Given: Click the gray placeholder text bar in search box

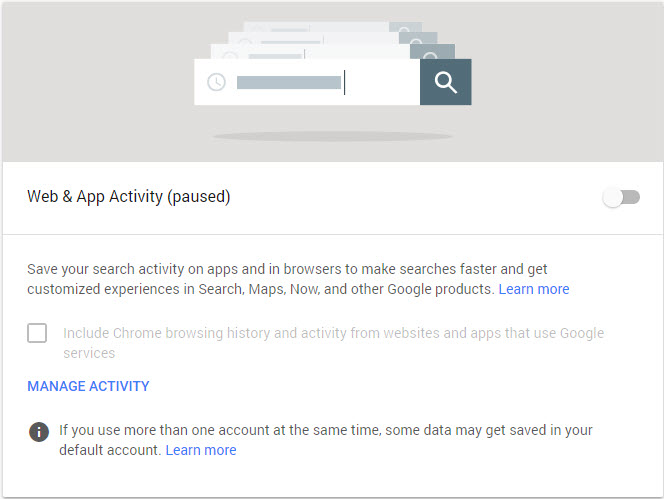Looking at the screenshot, I should click(288, 82).
